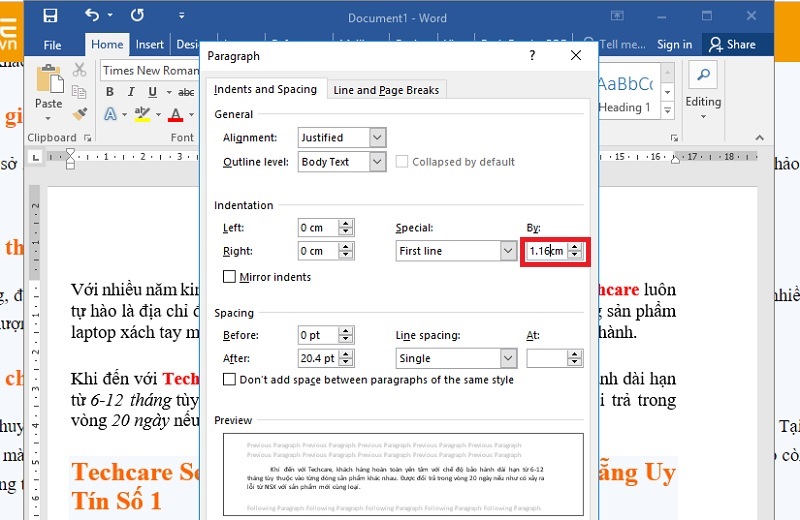Click the ribbon display options icon
The height and width of the screenshot is (520, 800).
(617, 16)
